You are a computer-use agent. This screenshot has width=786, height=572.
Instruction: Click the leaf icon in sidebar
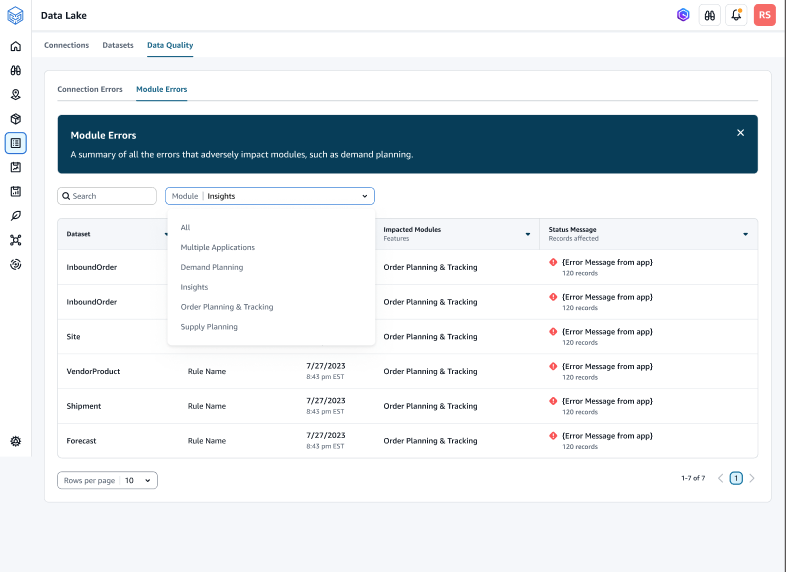coord(15,215)
